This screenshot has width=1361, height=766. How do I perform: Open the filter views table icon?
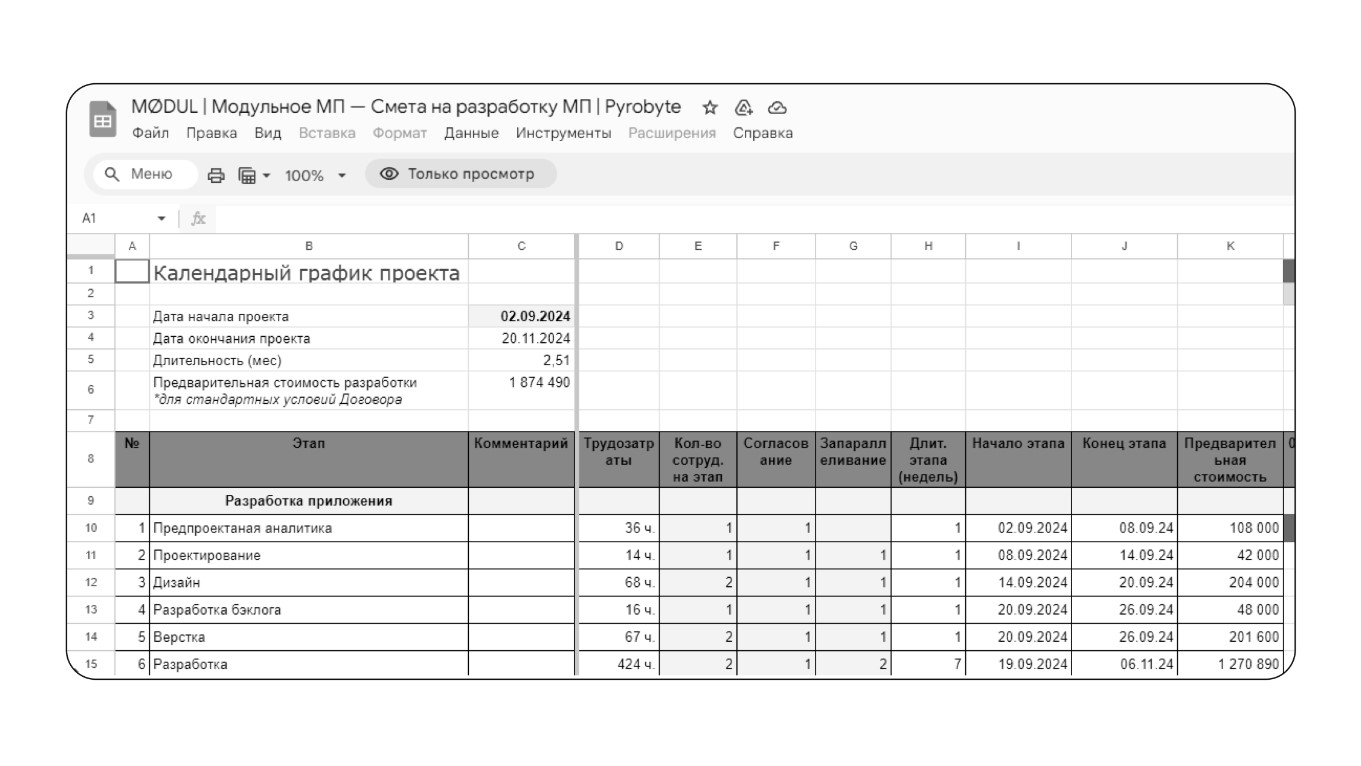(247, 176)
